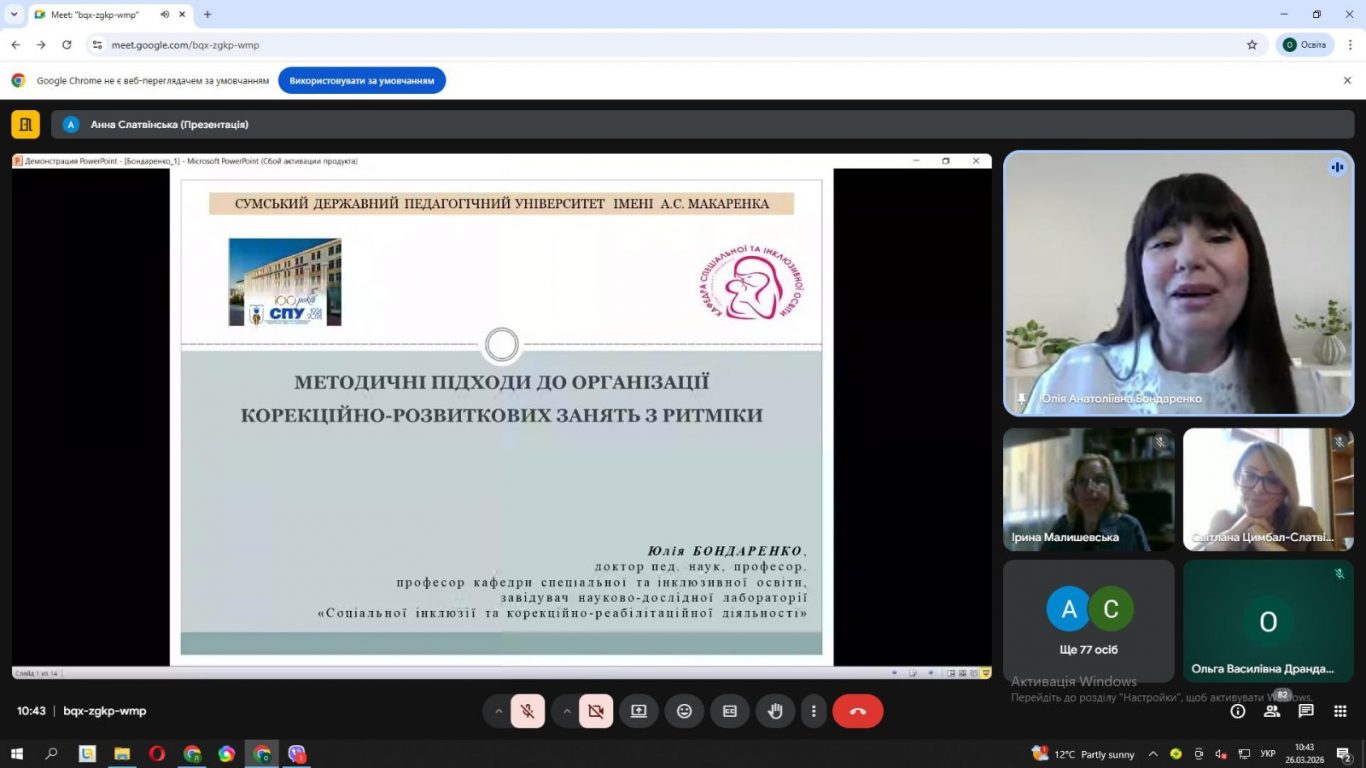Click the present screen button

coord(639,711)
